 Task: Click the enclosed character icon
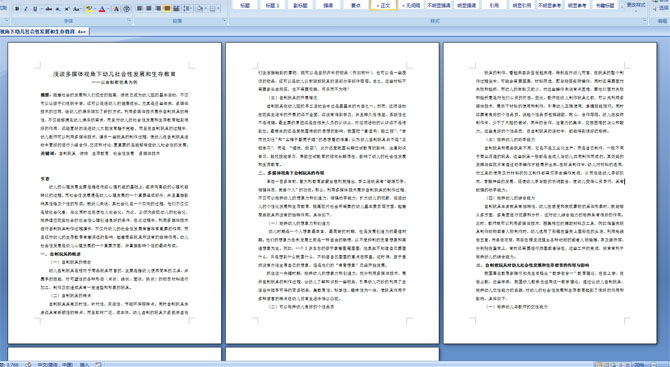pyautogui.click(x=126, y=9)
